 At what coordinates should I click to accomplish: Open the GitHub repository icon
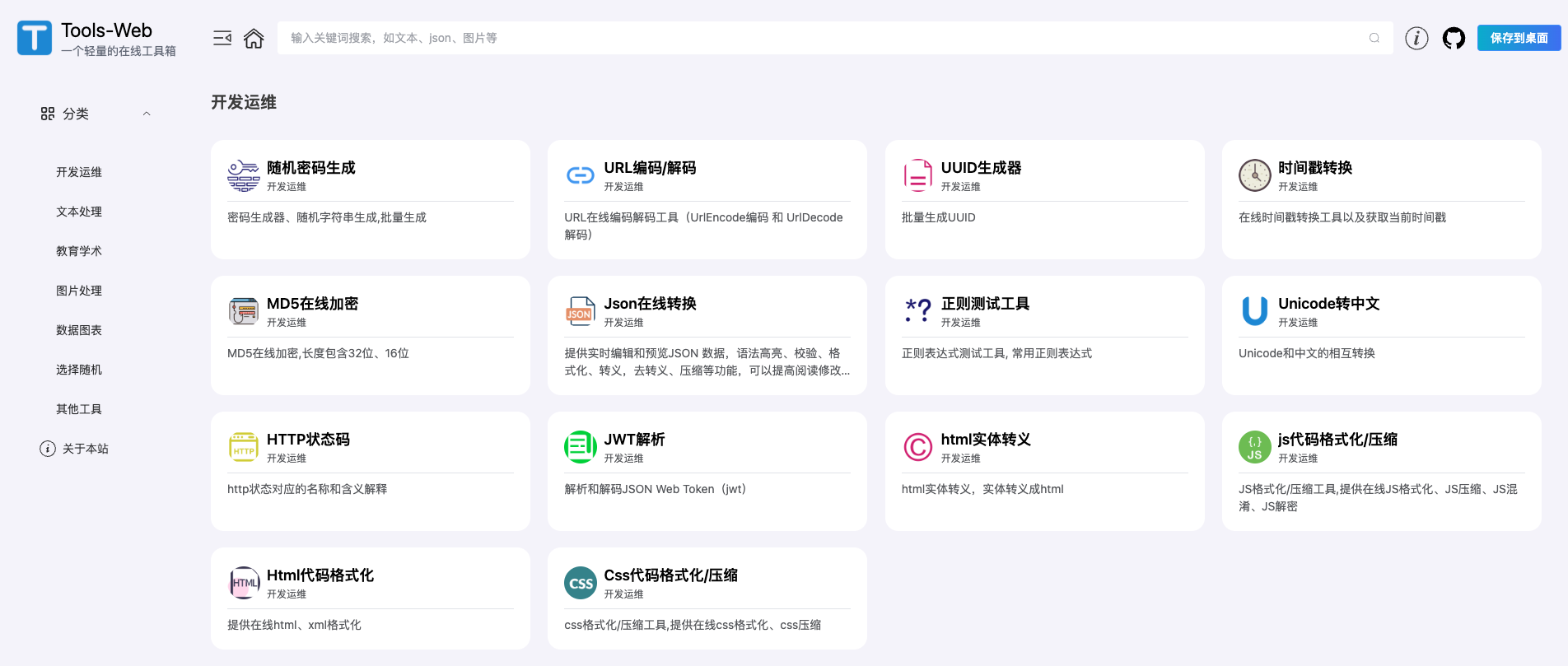[x=1454, y=39]
